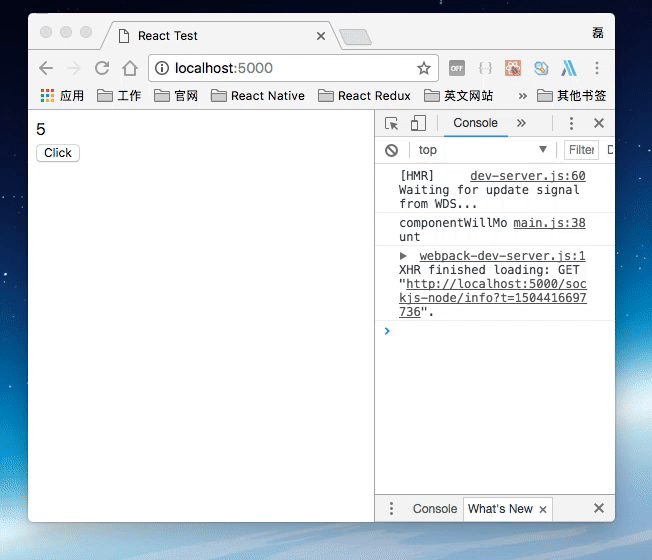This screenshot has width=652, height=560.
Task: Focus the localhost:5000 address bar
Action: (x=291, y=68)
